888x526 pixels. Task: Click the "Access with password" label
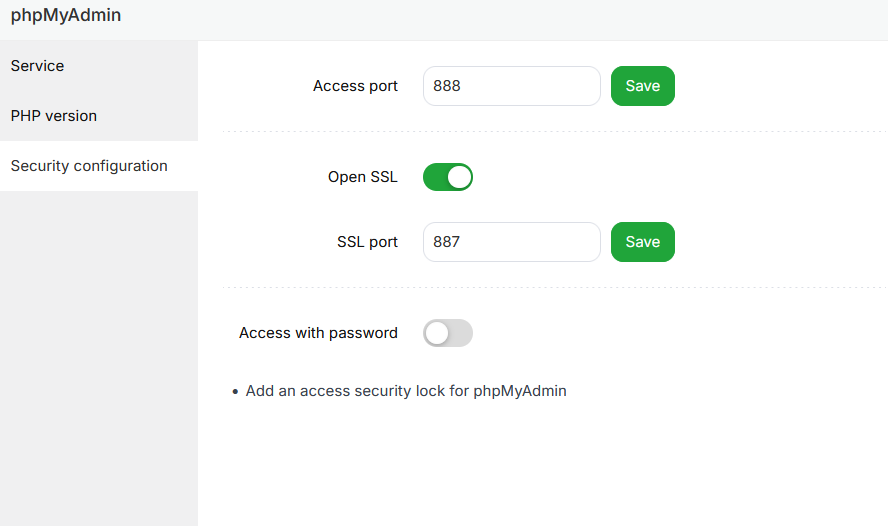tap(318, 333)
